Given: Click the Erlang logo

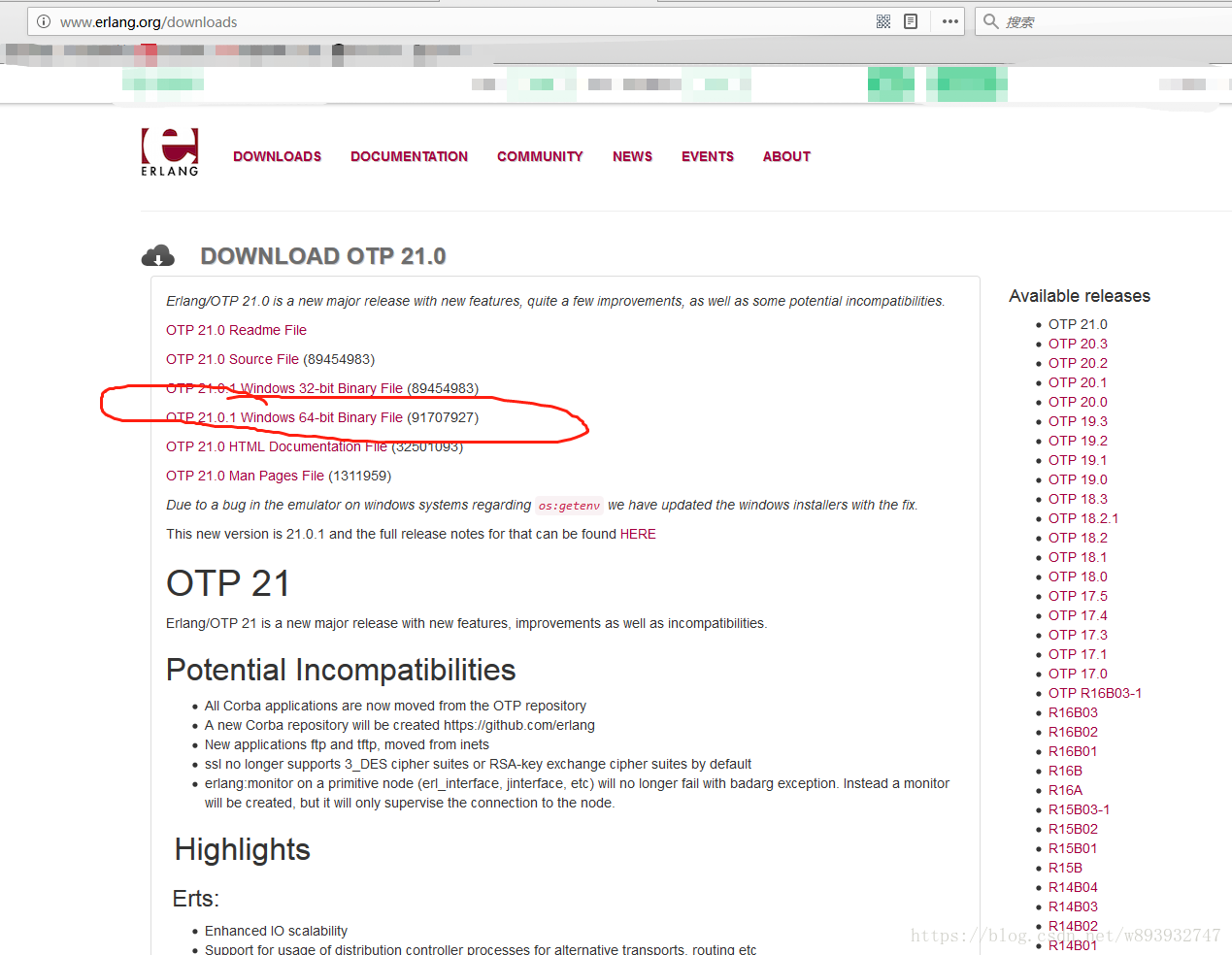Looking at the screenshot, I should coord(170,152).
